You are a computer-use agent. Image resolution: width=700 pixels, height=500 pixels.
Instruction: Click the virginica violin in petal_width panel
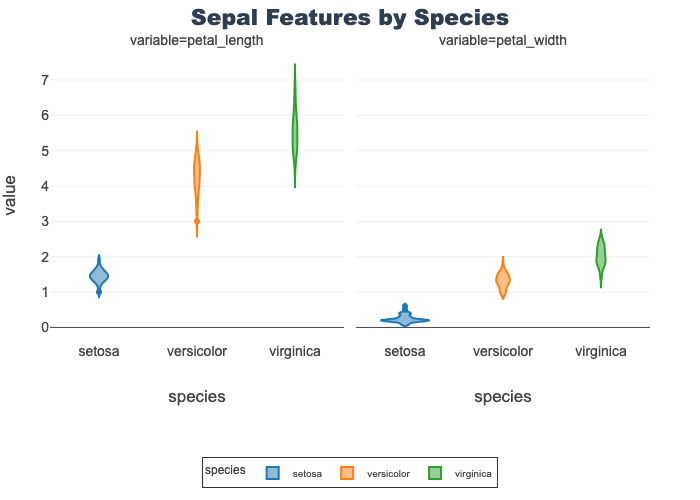(x=601, y=256)
